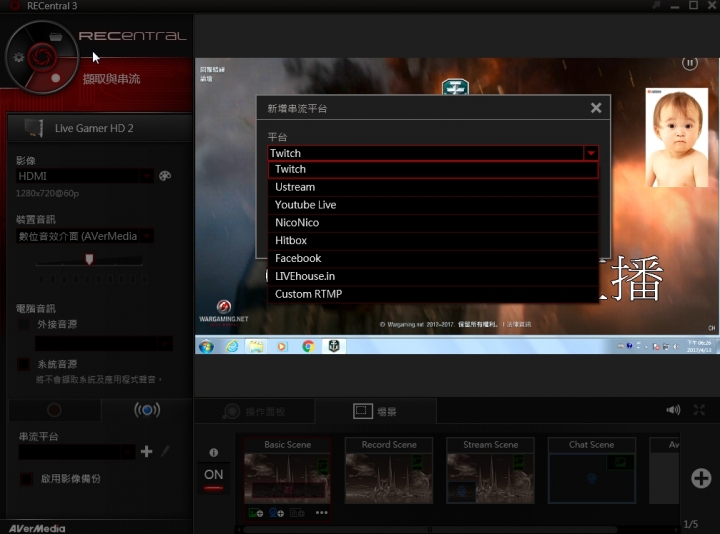Click the detach window icon in title bar
The width and height of the screenshot is (720, 534).
(x=656, y=5)
